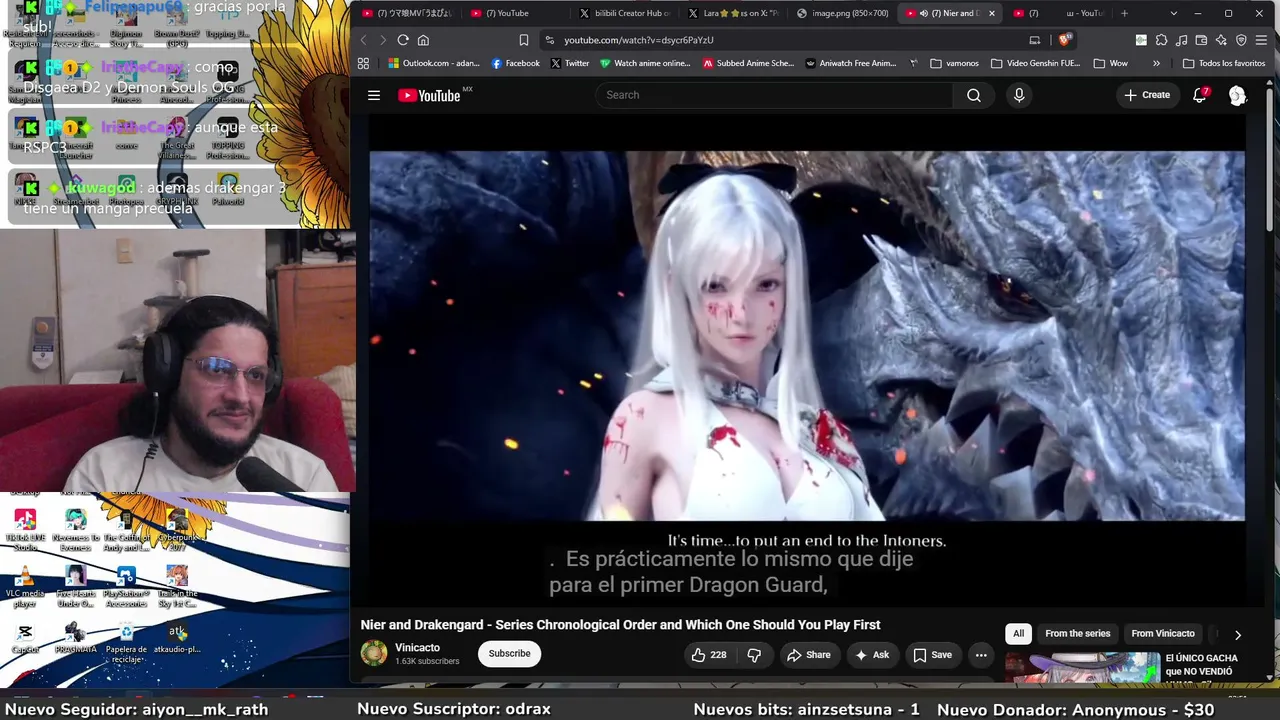1280x720 pixels.
Task: Like the video with thumbs up
Action: pyautogui.click(x=708, y=655)
